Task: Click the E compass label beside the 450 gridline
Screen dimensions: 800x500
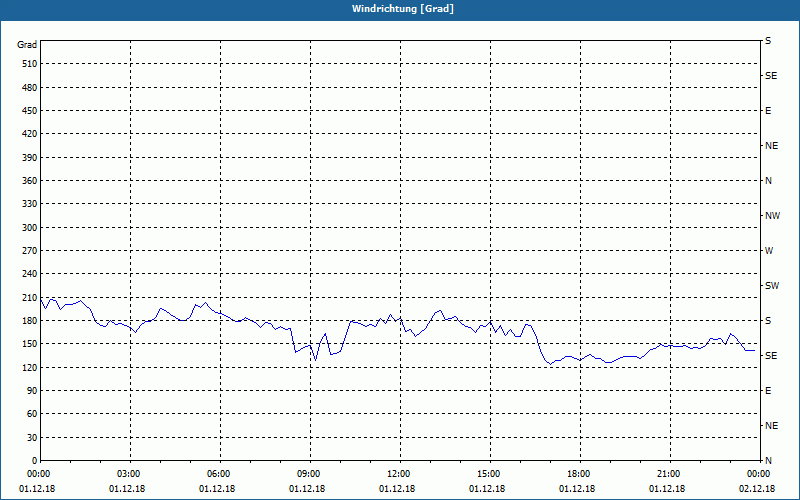Action: coord(768,111)
